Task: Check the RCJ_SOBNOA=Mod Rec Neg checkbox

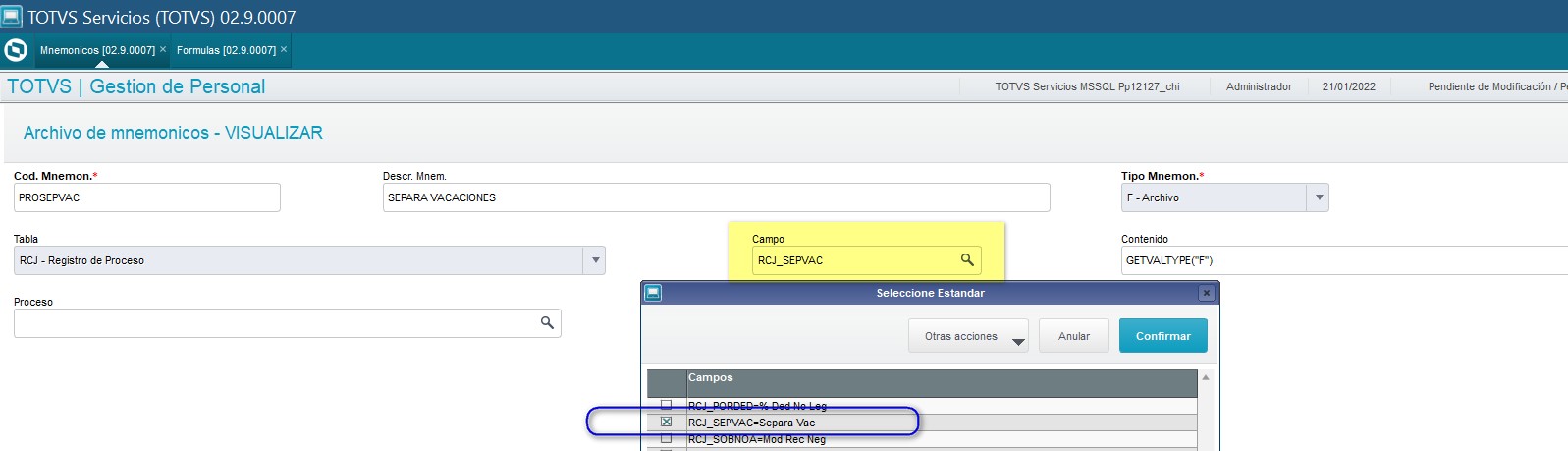Action: coord(667,439)
